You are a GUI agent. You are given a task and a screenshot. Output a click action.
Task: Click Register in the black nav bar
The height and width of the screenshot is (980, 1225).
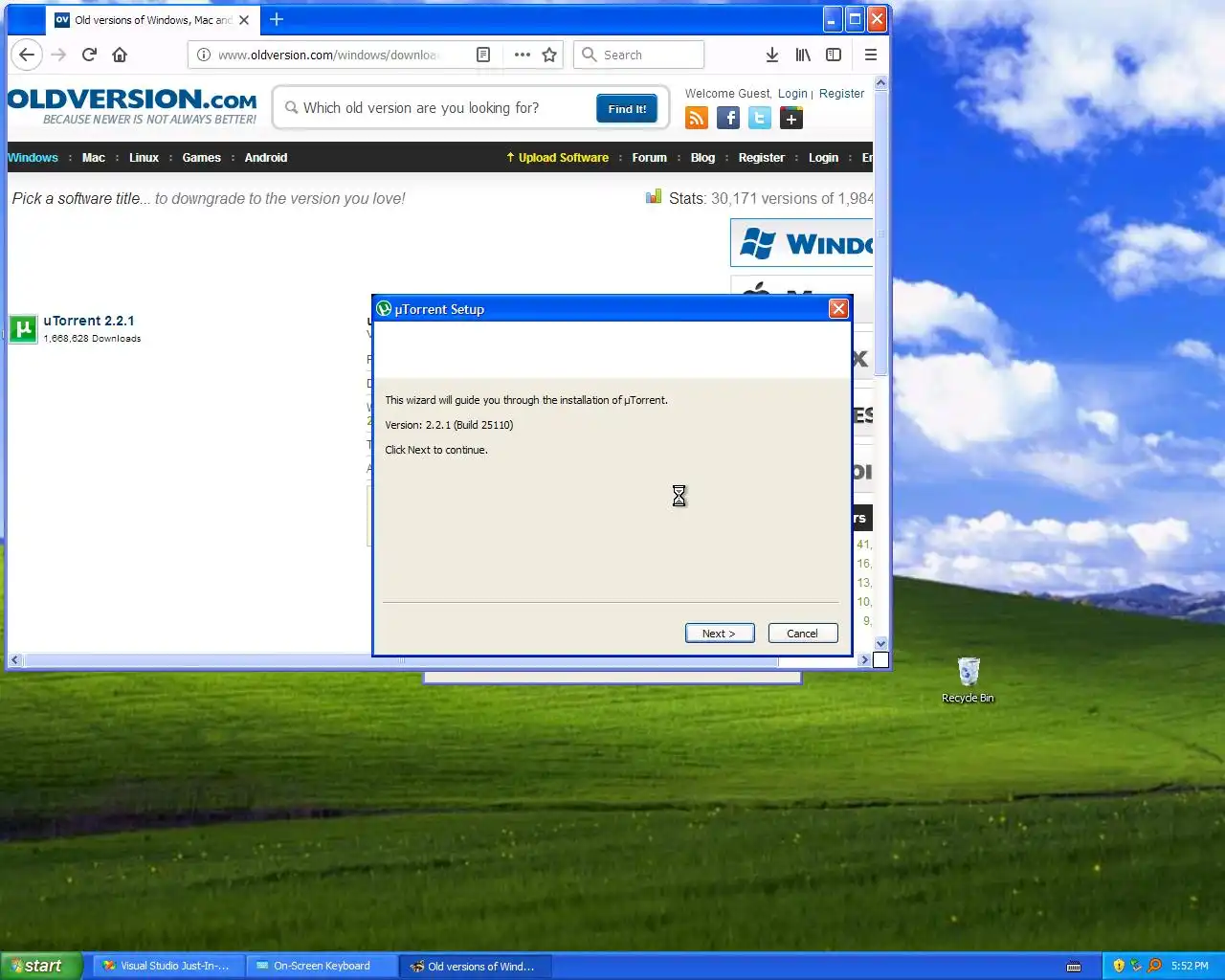[762, 158]
